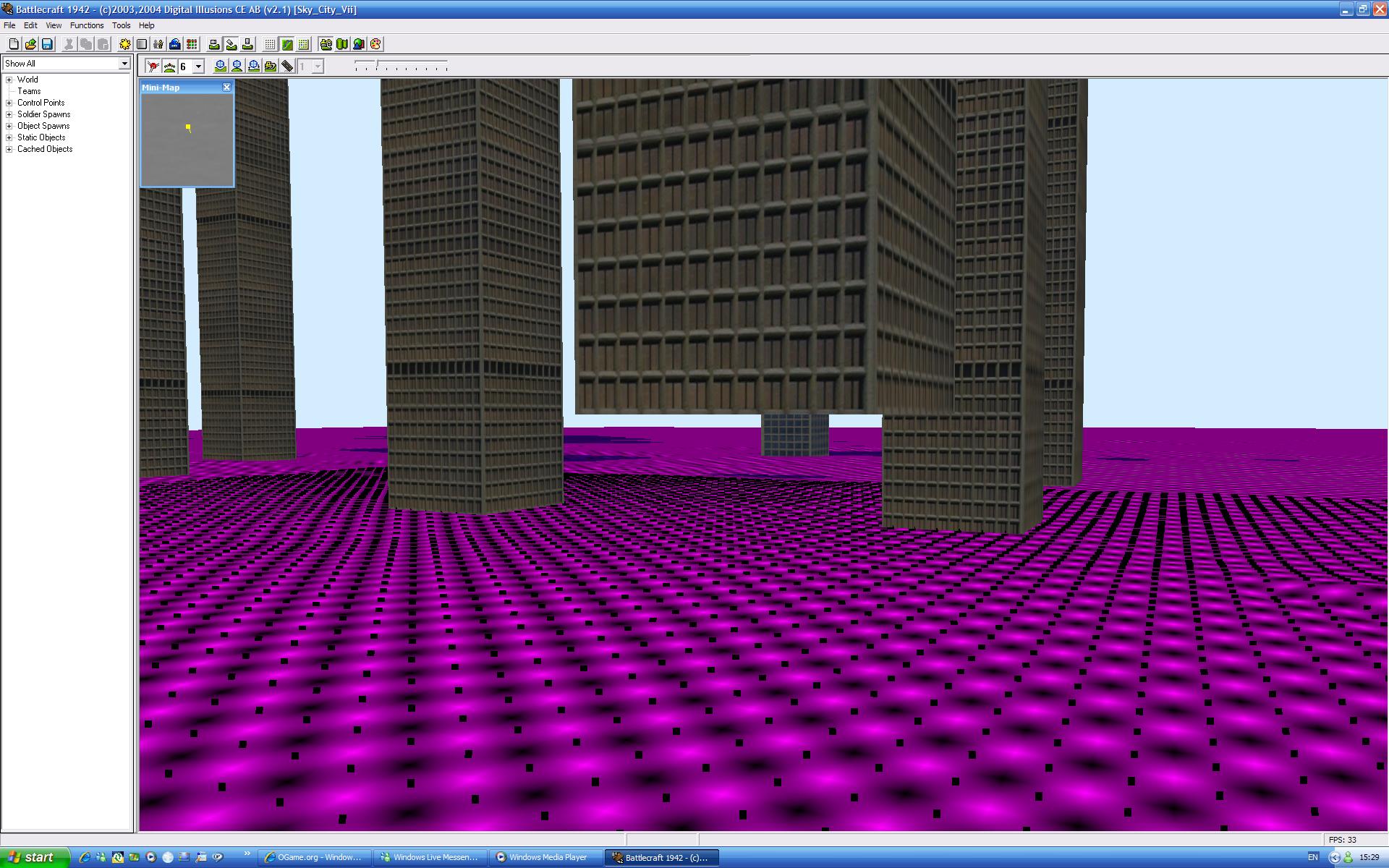Image resolution: width=1389 pixels, height=868 pixels.
Task: Open the Edit menu
Action: pos(30,25)
